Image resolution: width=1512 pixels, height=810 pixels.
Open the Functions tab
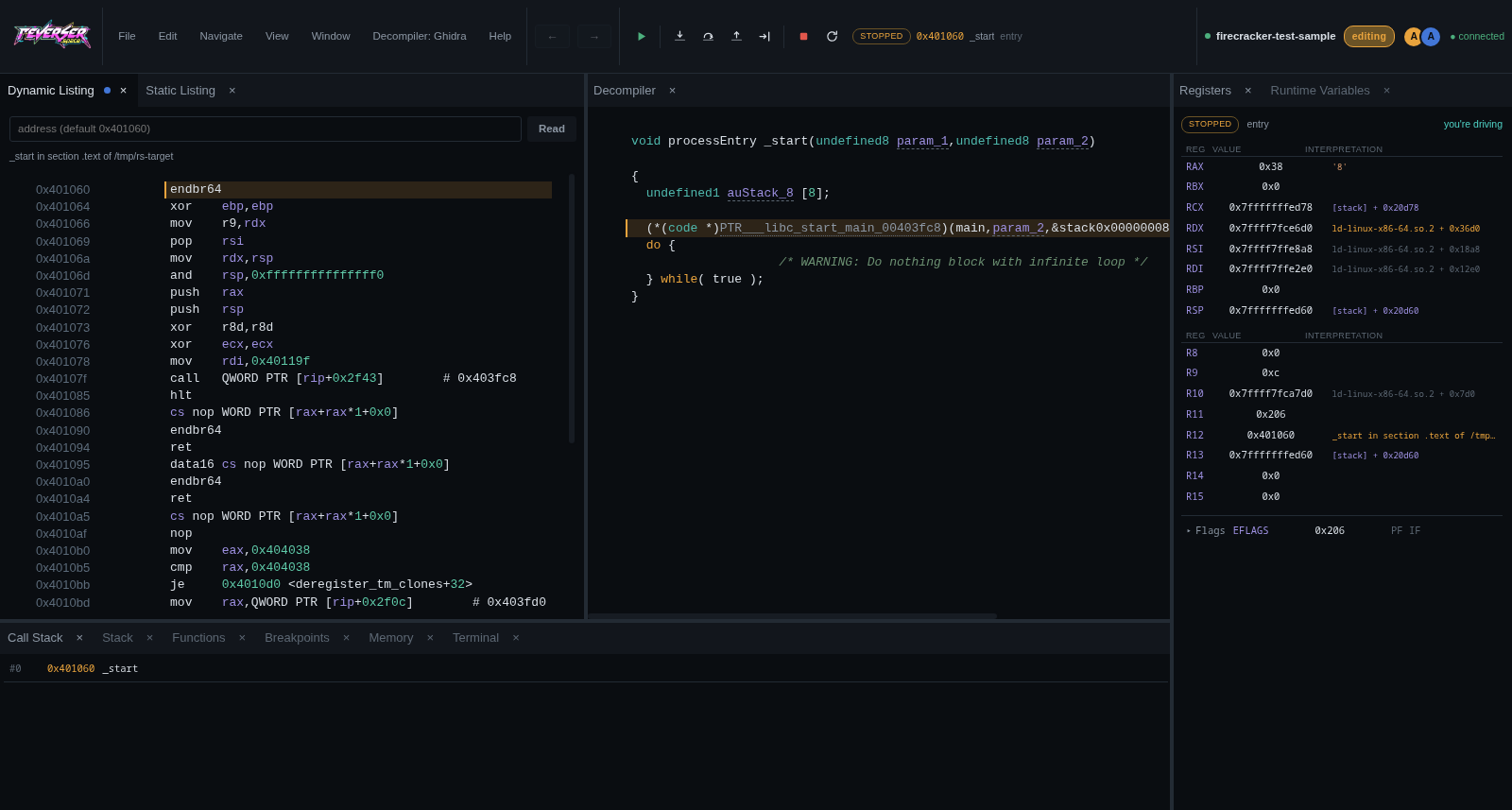pyautogui.click(x=198, y=638)
